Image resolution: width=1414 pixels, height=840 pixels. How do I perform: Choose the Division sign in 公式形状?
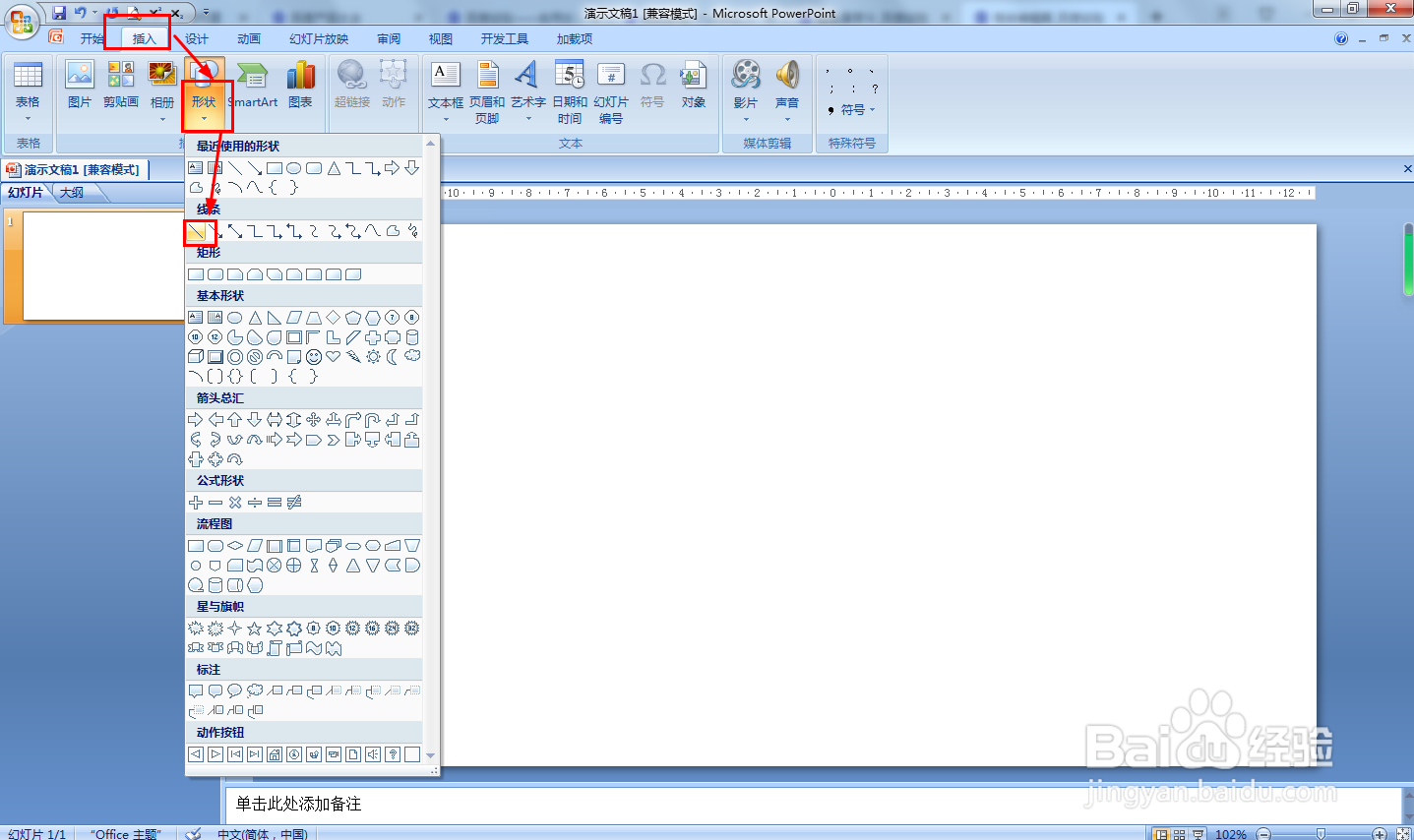(x=255, y=503)
